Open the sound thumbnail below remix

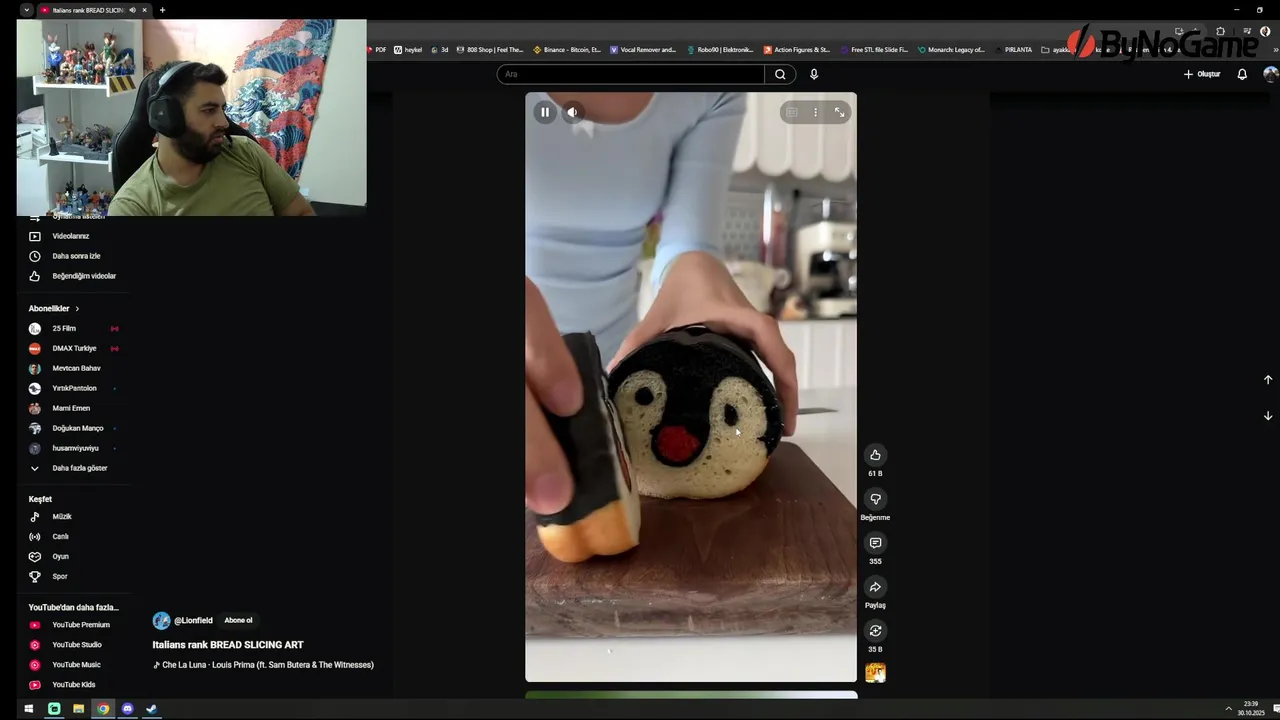(x=875, y=673)
